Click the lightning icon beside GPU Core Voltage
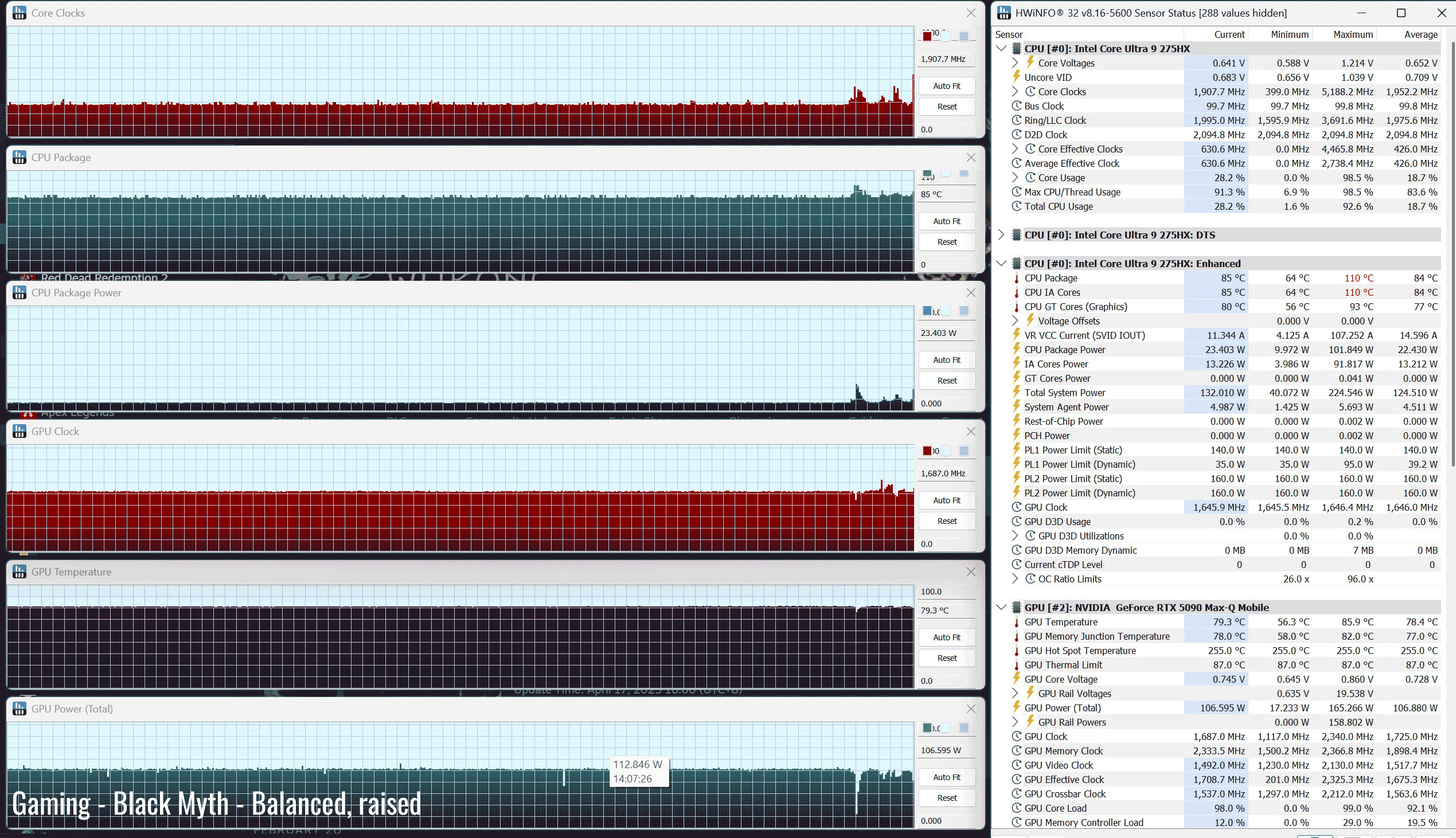 (1017, 679)
